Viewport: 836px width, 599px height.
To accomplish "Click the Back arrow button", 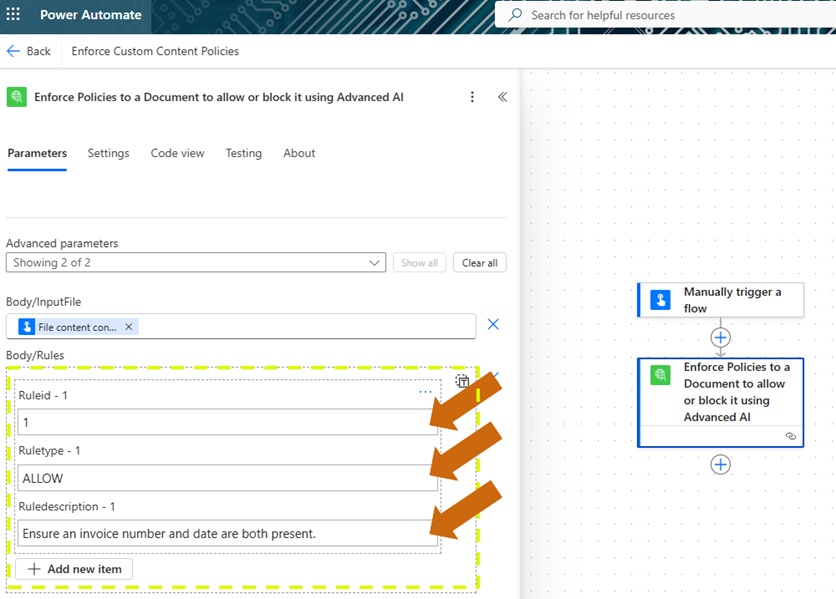I will [x=28, y=51].
